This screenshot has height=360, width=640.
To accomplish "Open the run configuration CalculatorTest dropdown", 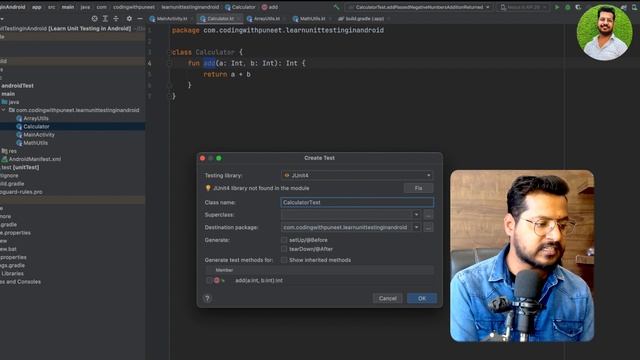I will click(419, 7).
